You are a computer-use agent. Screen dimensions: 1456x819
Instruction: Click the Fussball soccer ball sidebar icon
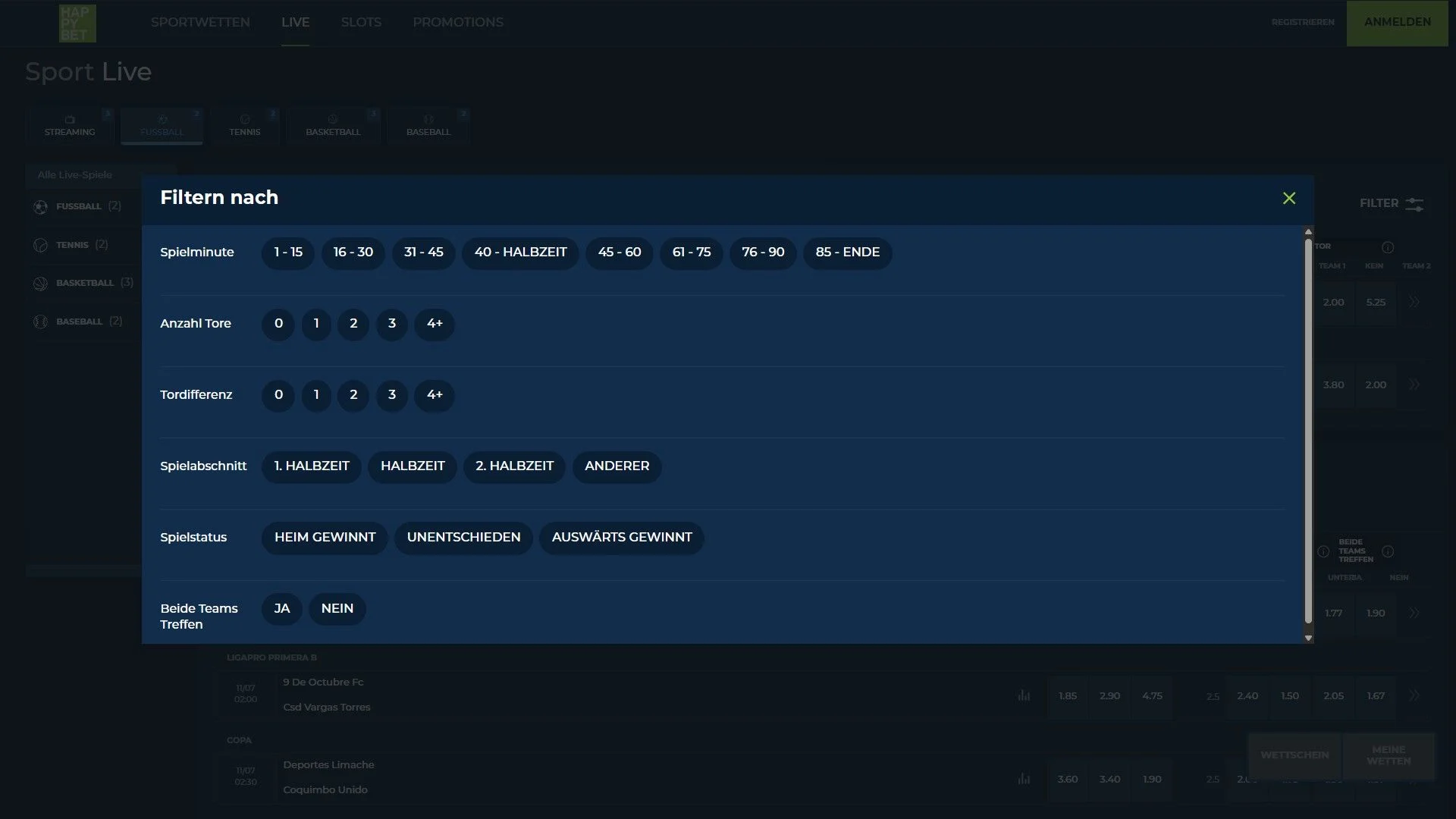point(41,206)
